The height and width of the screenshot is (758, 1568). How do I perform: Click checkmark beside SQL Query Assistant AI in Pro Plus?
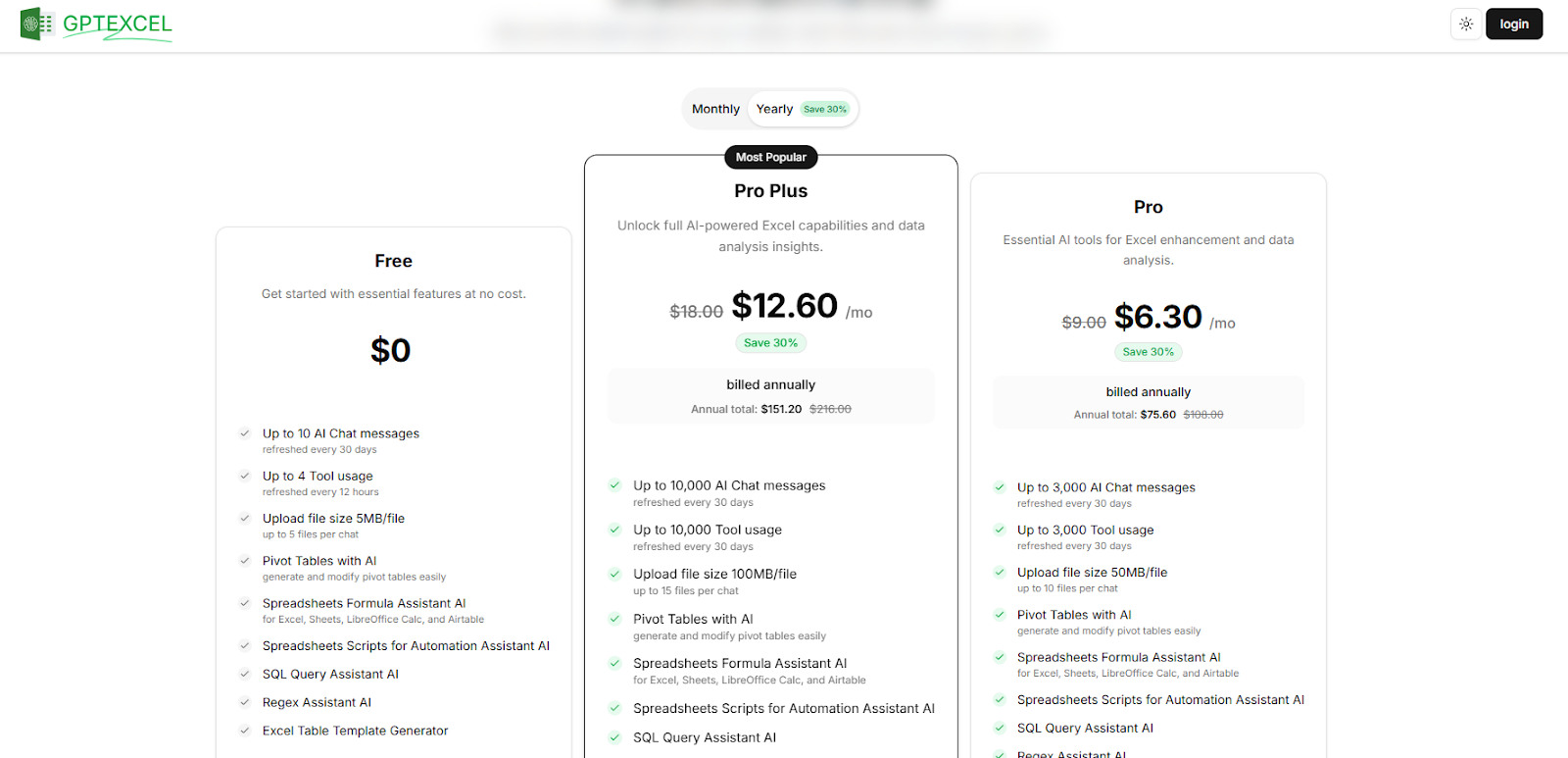(x=614, y=736)
